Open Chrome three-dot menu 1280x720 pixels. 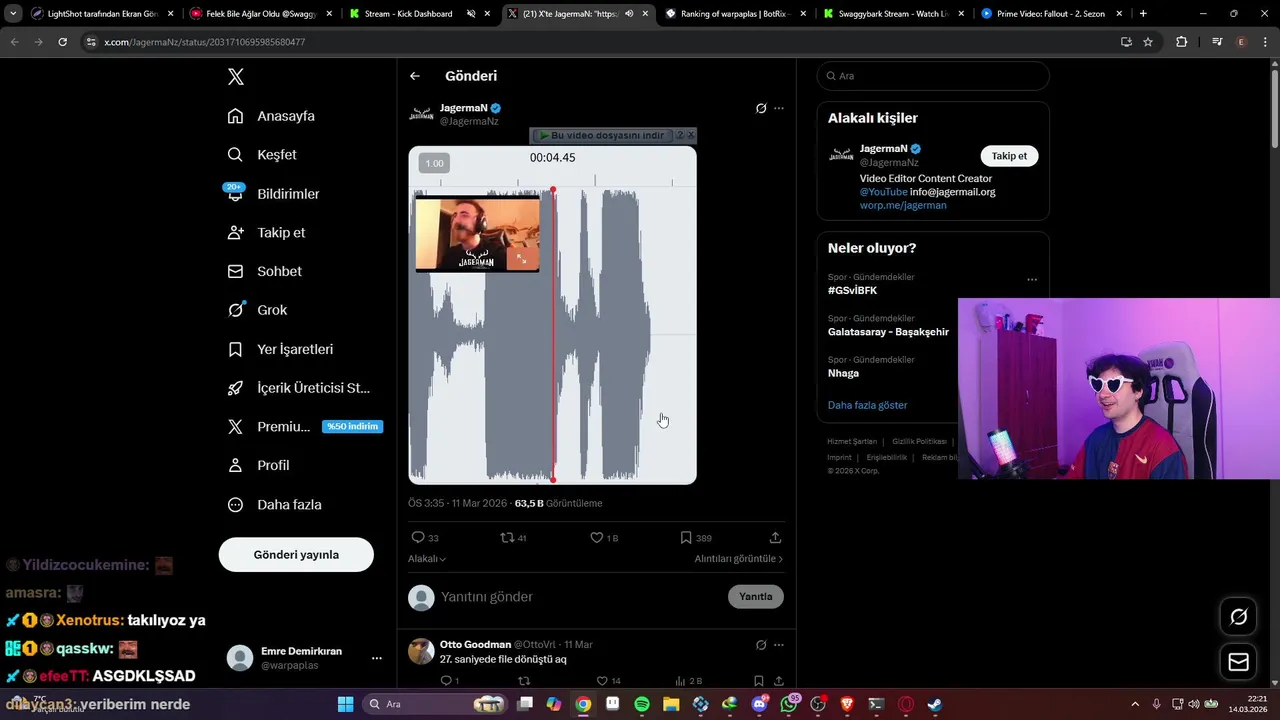pyautogui.click(x=1266, y=42)
